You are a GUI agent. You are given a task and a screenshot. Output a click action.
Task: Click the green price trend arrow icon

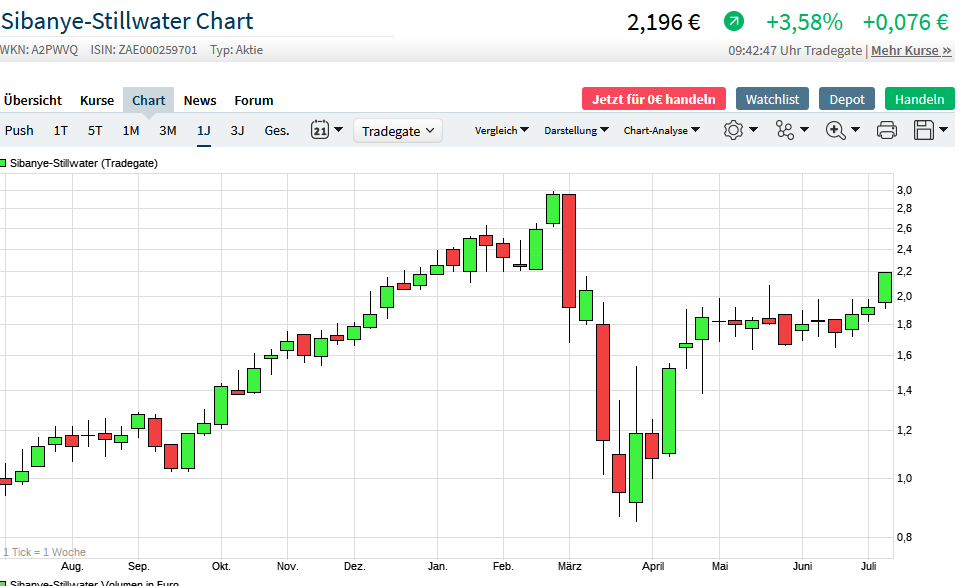coord(734,21)
